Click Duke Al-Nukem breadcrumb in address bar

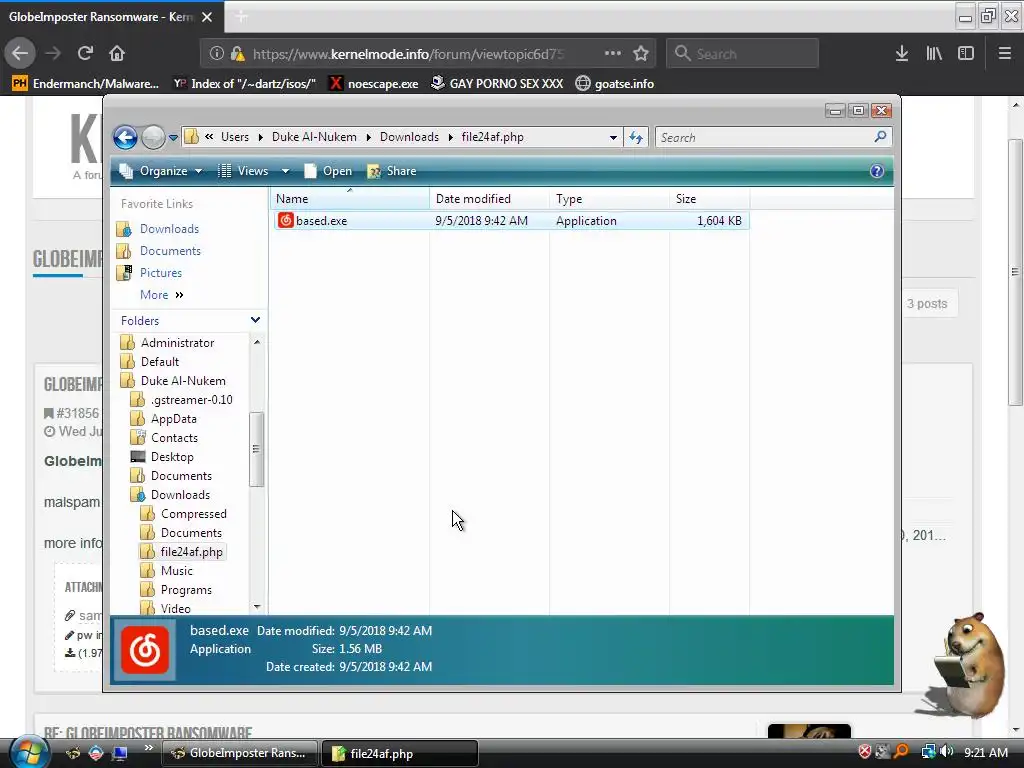314,137
